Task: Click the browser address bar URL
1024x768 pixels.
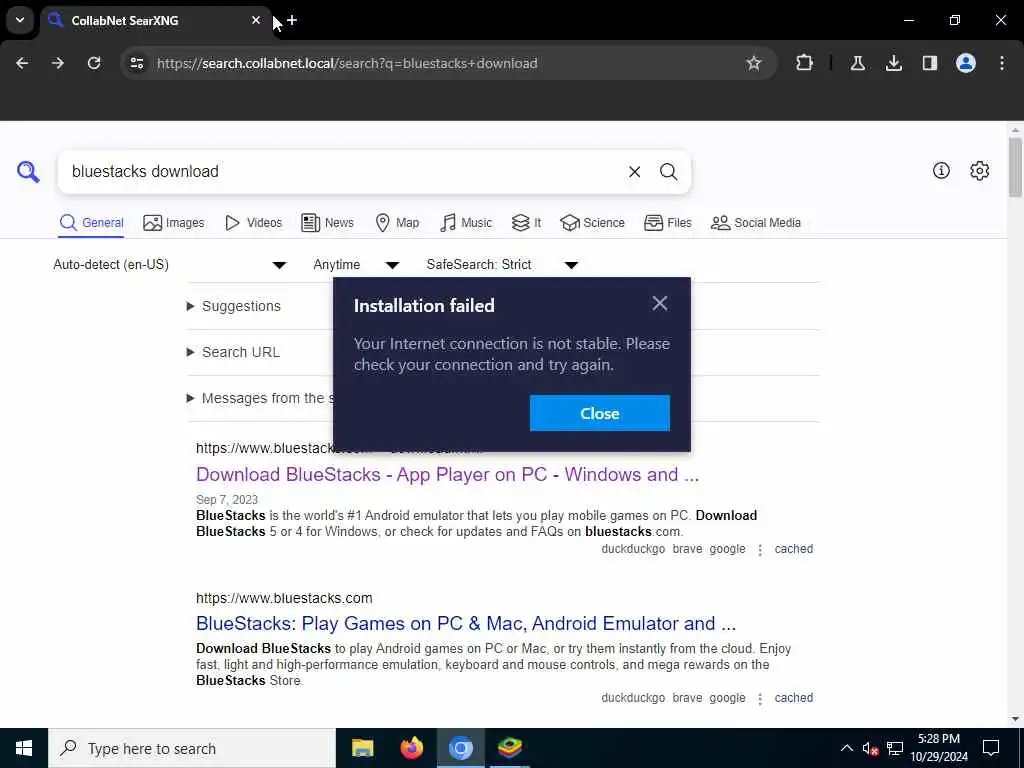Action: [347, 63]
